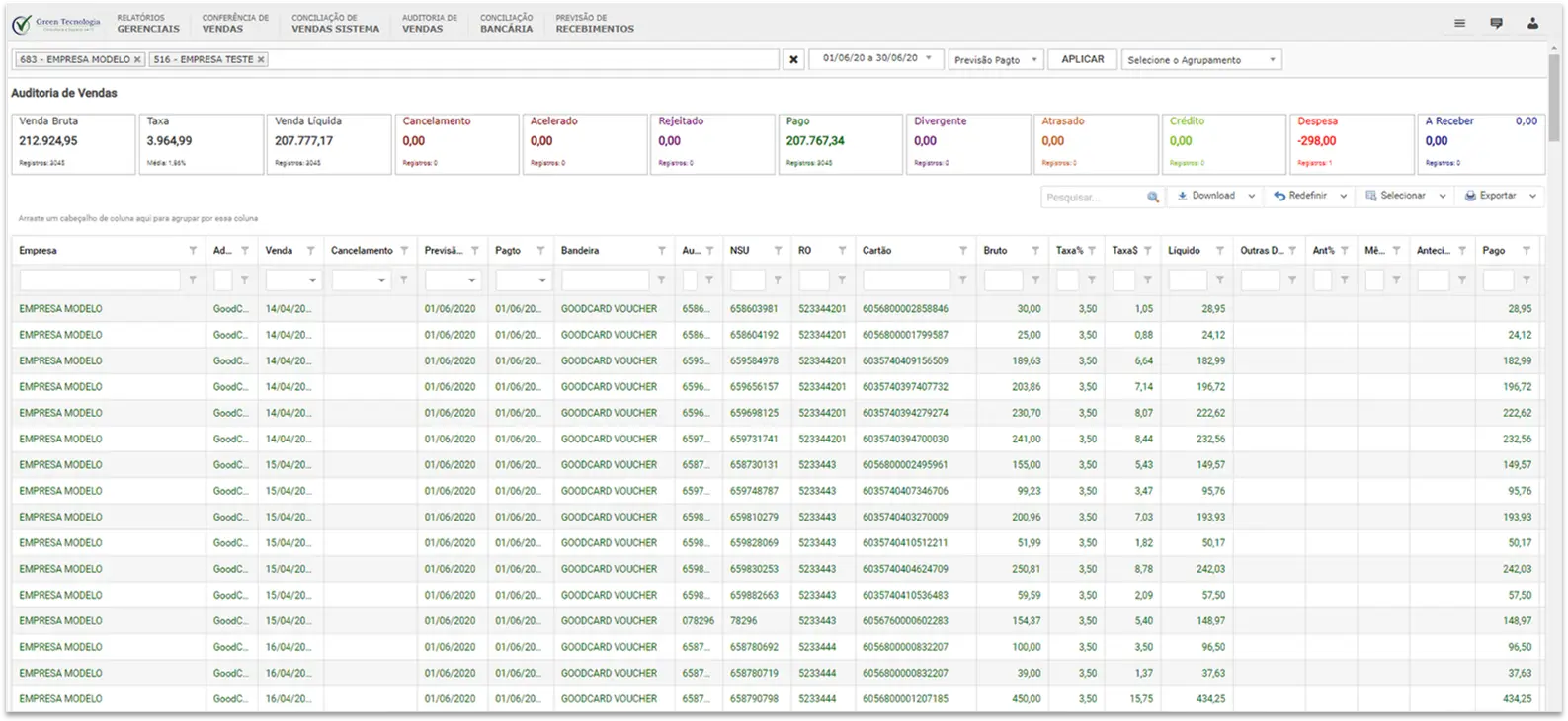Expand the Redefinir dropdown button
1568x721 pixels.
click(x=1343, y=197)
